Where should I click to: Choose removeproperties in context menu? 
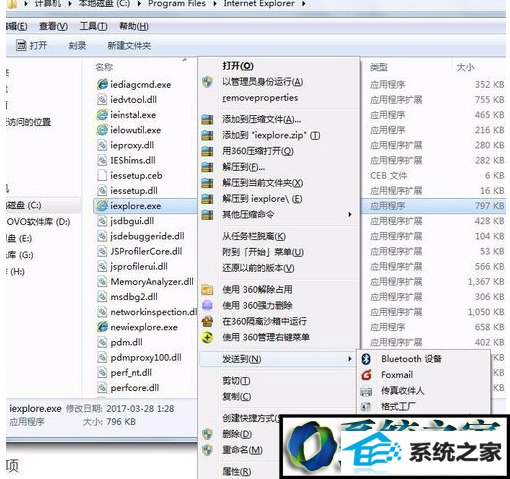(260, 98)
